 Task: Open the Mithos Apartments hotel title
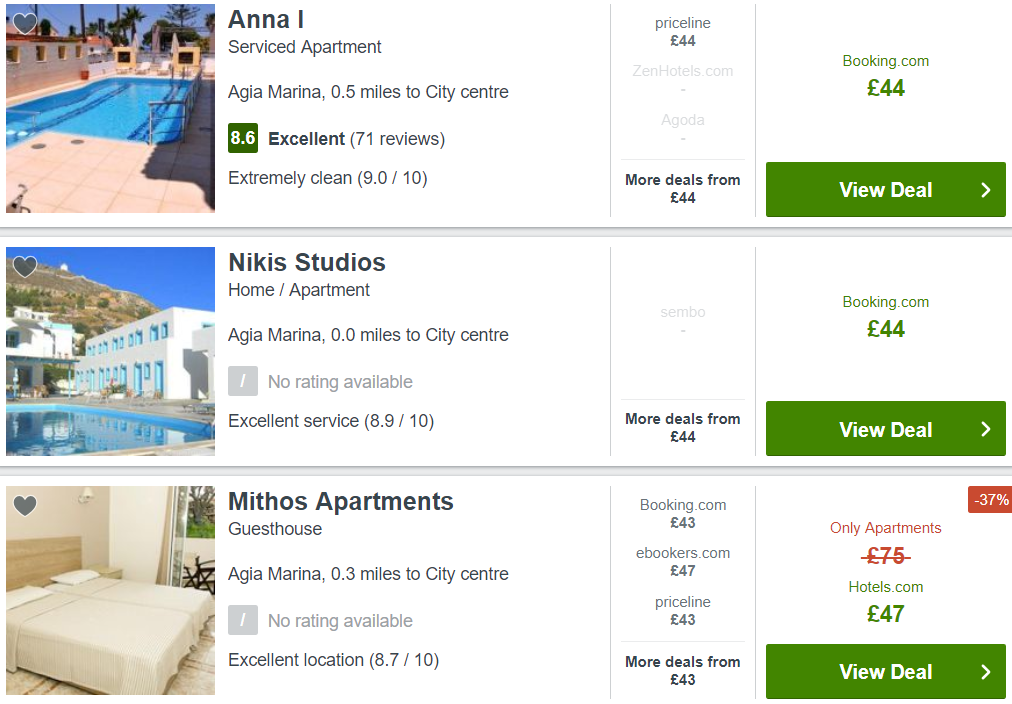[341, 501]
